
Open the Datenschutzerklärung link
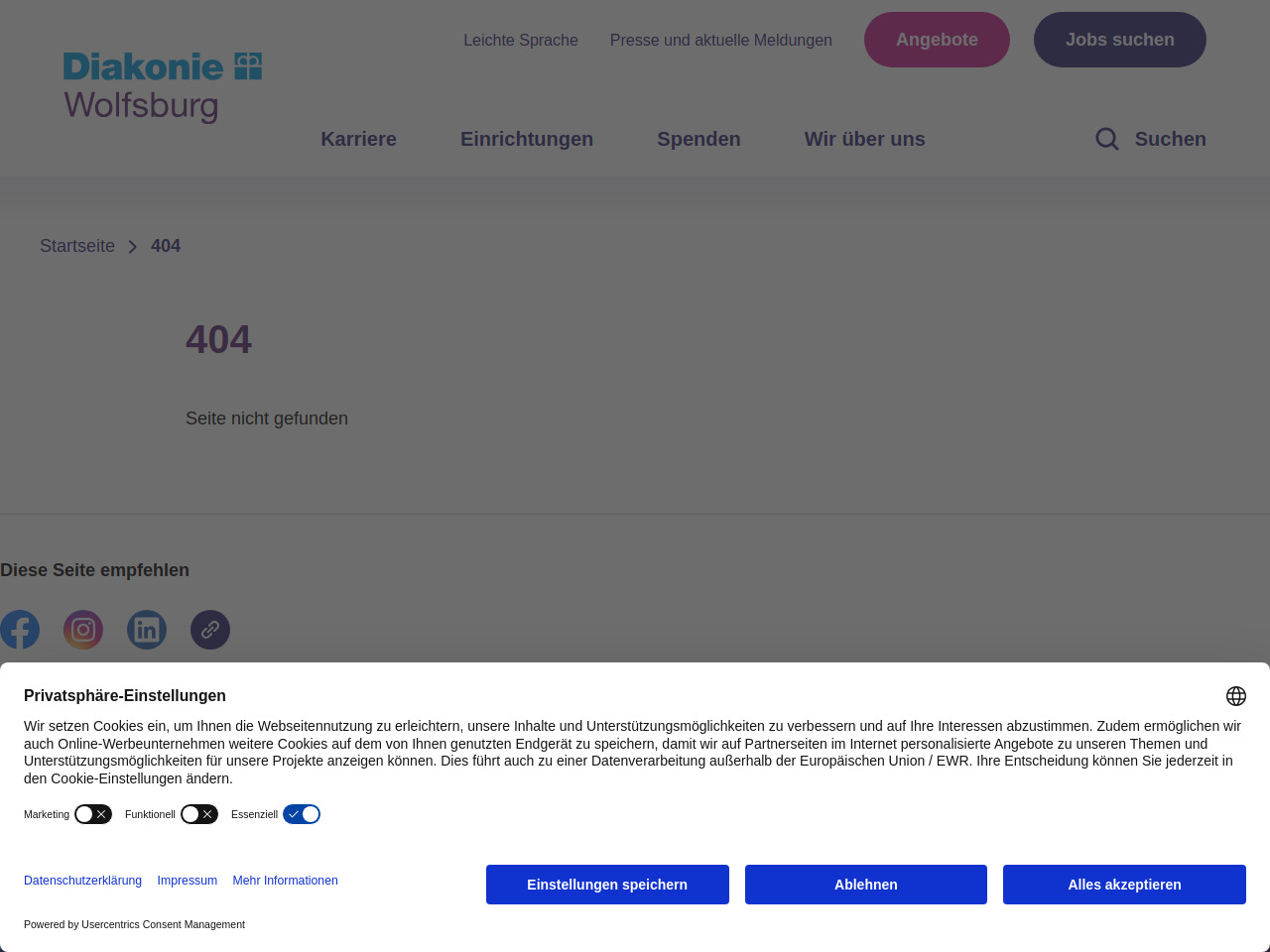coord(82,881)
